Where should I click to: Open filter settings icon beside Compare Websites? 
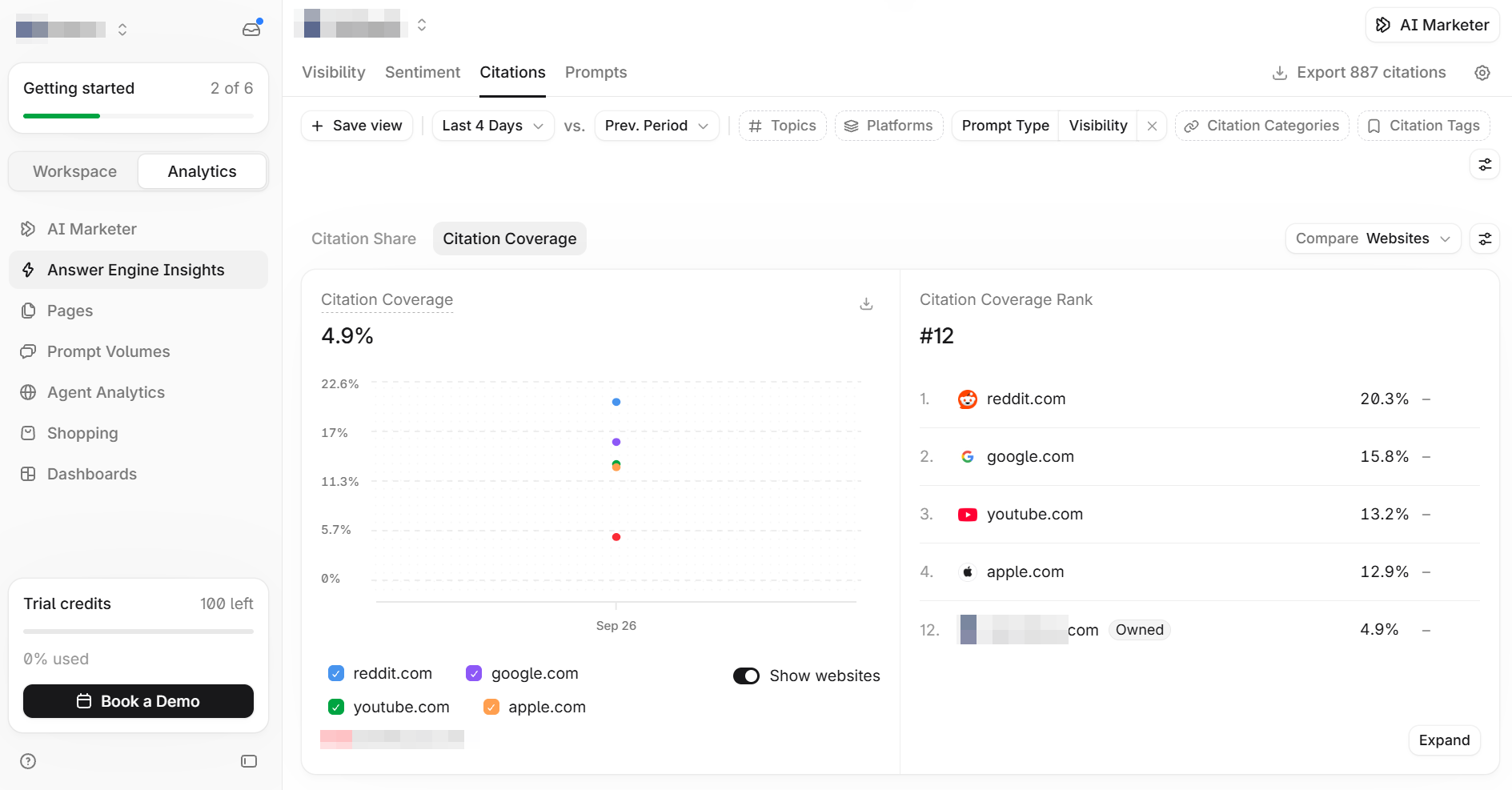(1485, 239)
